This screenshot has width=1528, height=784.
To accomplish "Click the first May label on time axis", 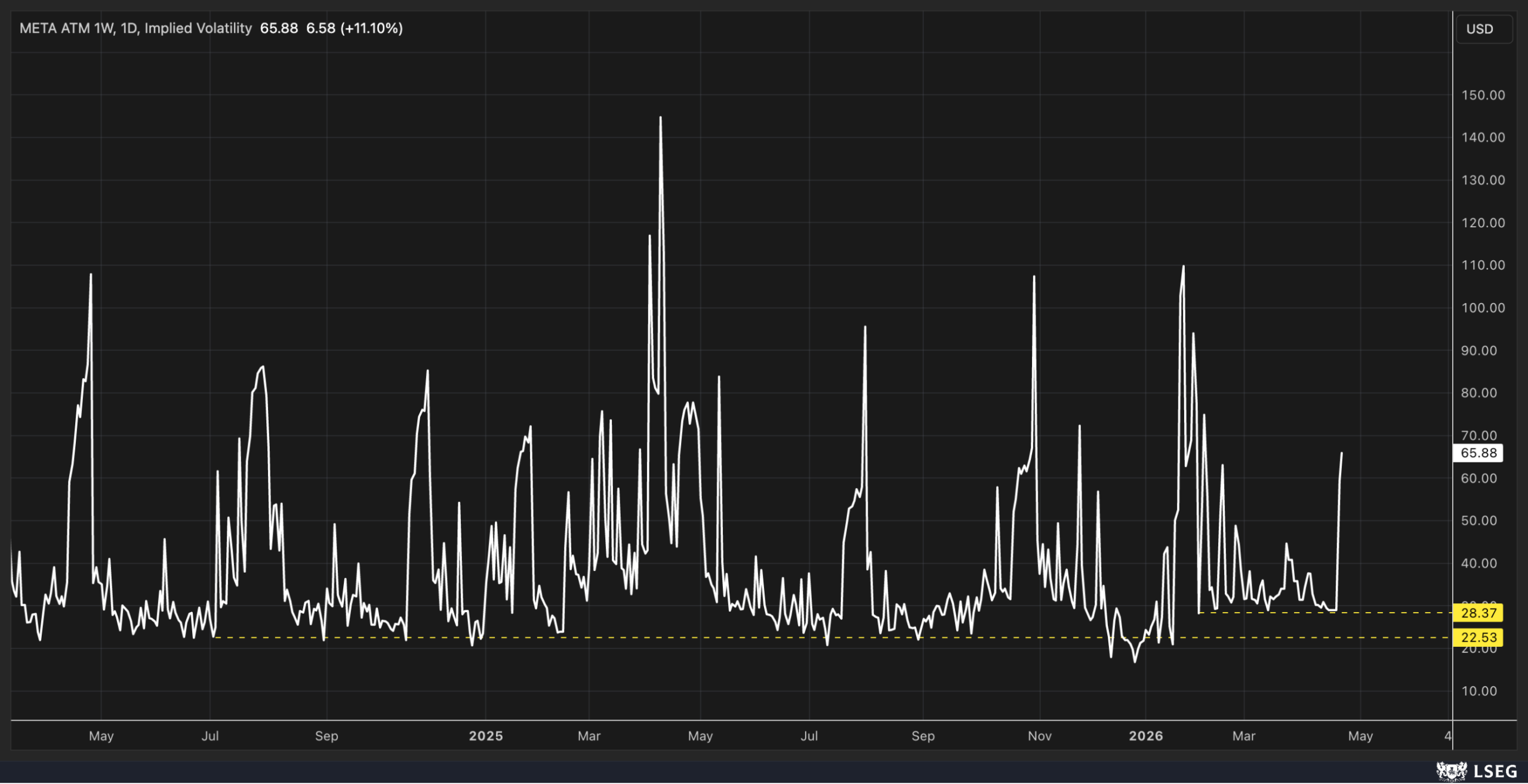I will pos(101,736).
